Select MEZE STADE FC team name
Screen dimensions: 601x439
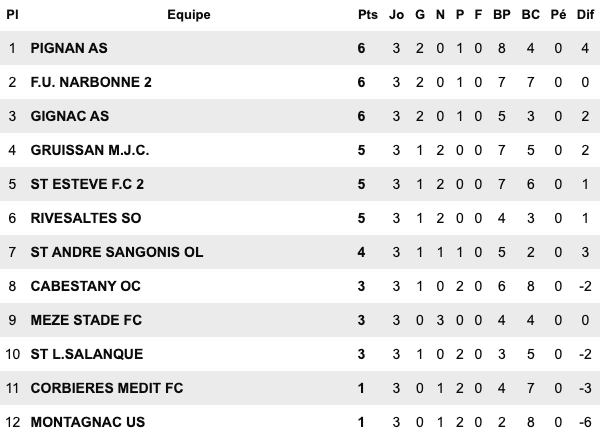(x=89, y=320)
